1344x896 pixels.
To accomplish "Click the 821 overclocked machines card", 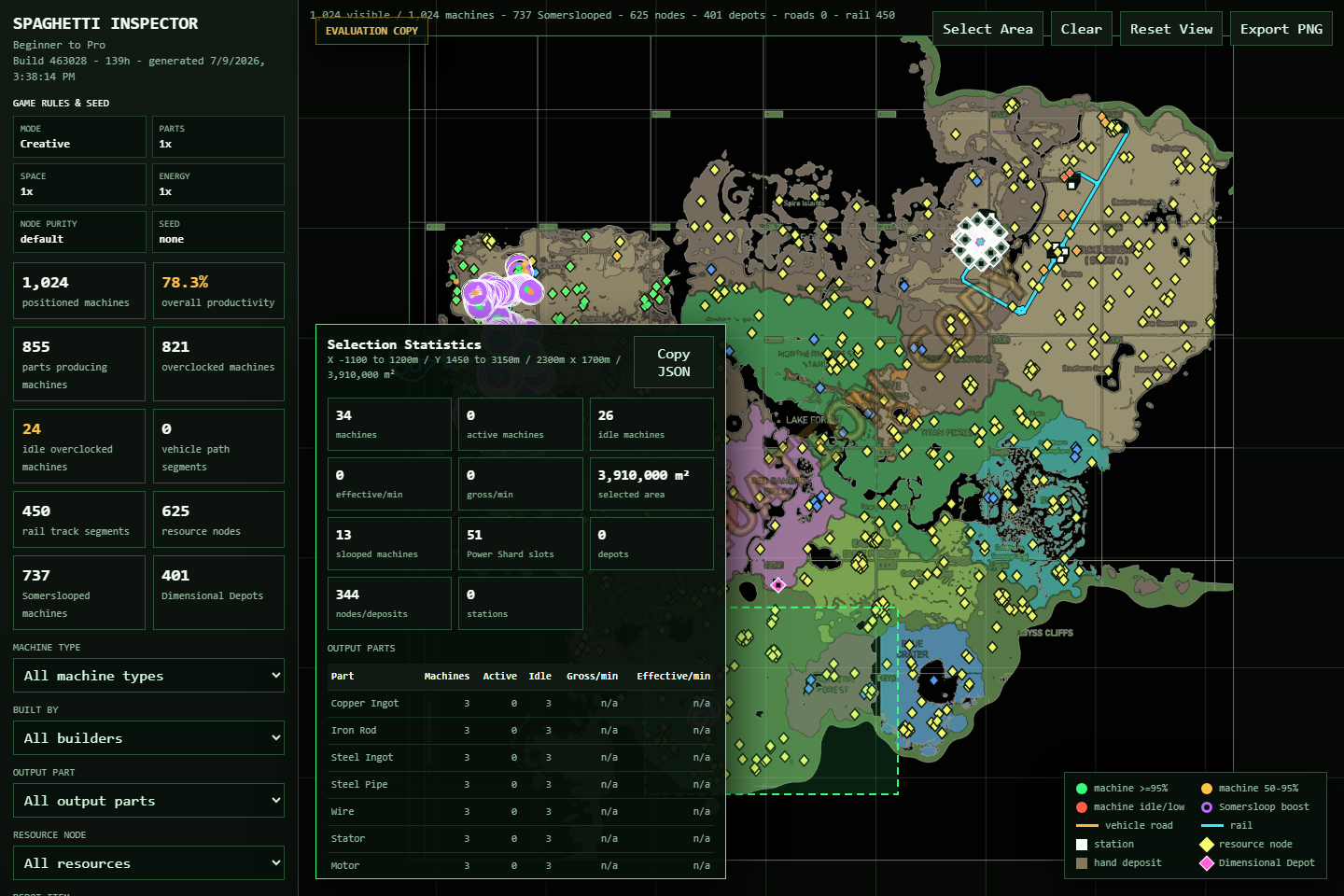I will 218,364.
